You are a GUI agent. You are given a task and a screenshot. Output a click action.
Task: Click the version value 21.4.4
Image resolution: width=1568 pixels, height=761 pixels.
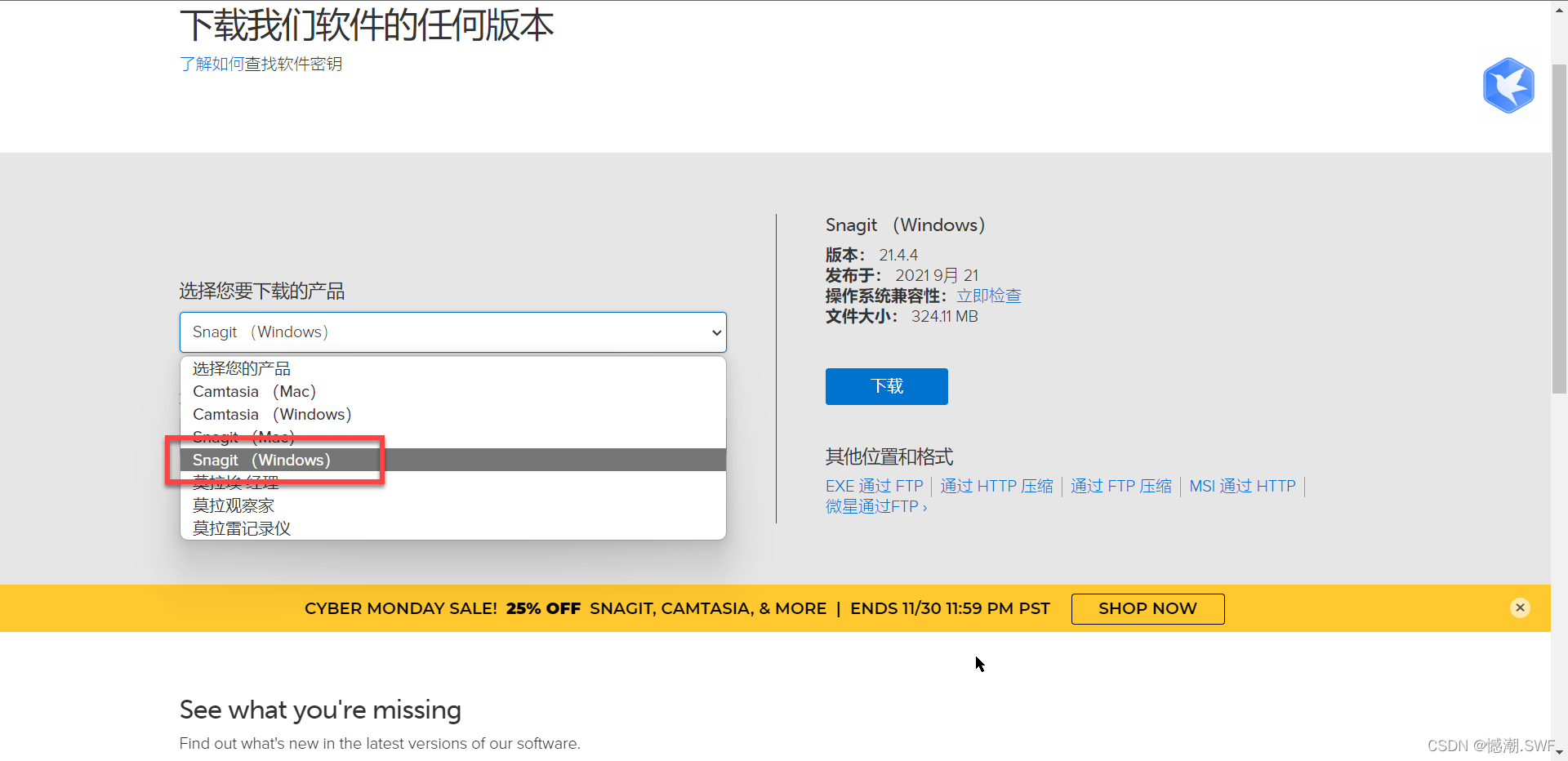click(x=898, y=255)
